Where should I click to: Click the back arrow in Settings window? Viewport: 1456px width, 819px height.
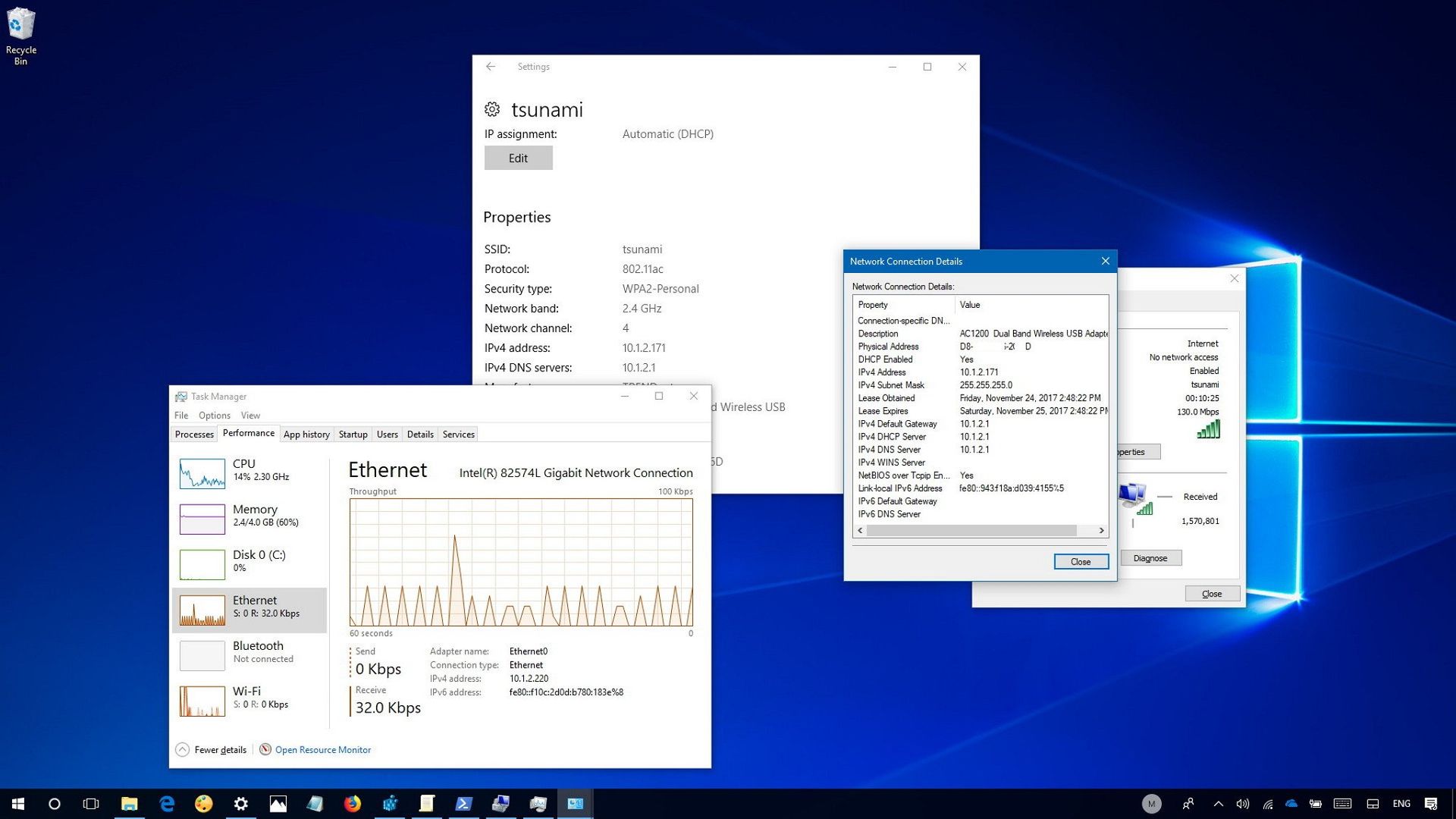491,67
